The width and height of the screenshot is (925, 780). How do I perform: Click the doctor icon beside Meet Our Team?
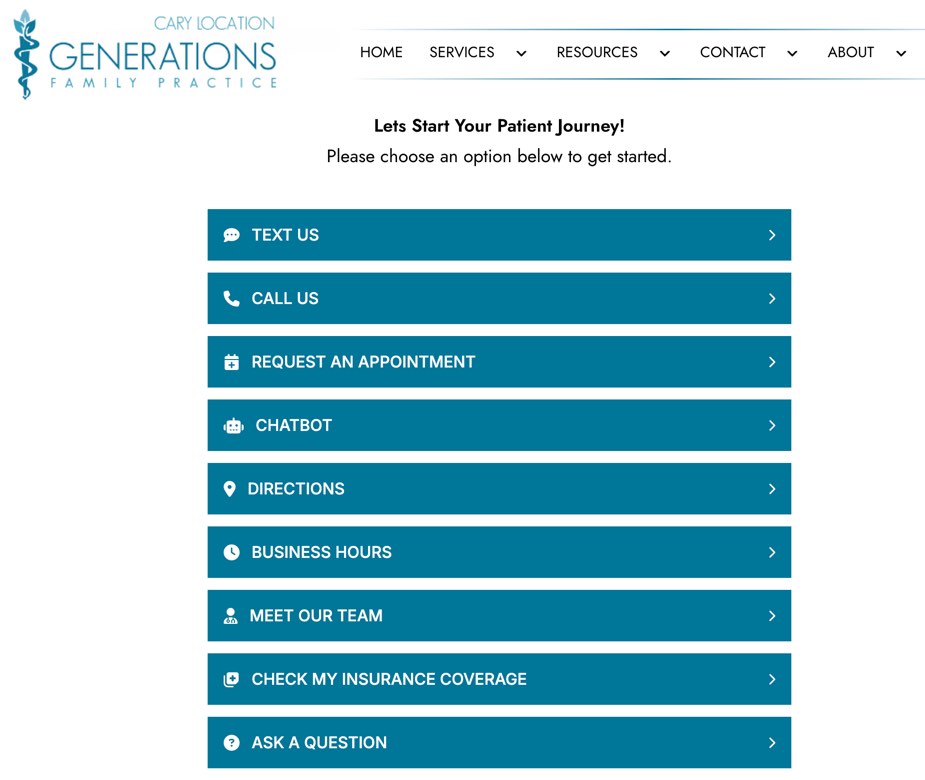230,616
